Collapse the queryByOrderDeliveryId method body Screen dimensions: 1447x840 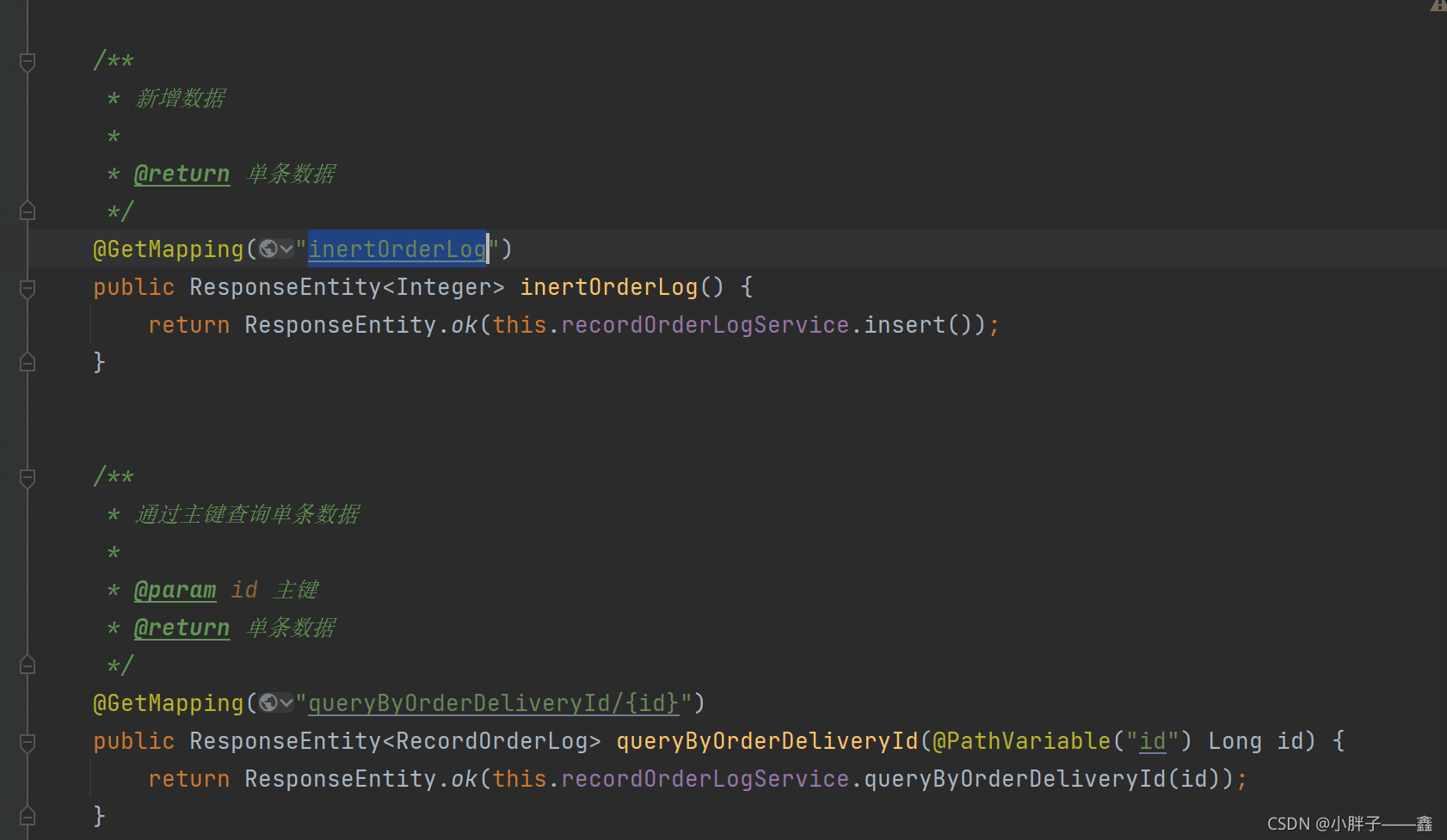28,743
